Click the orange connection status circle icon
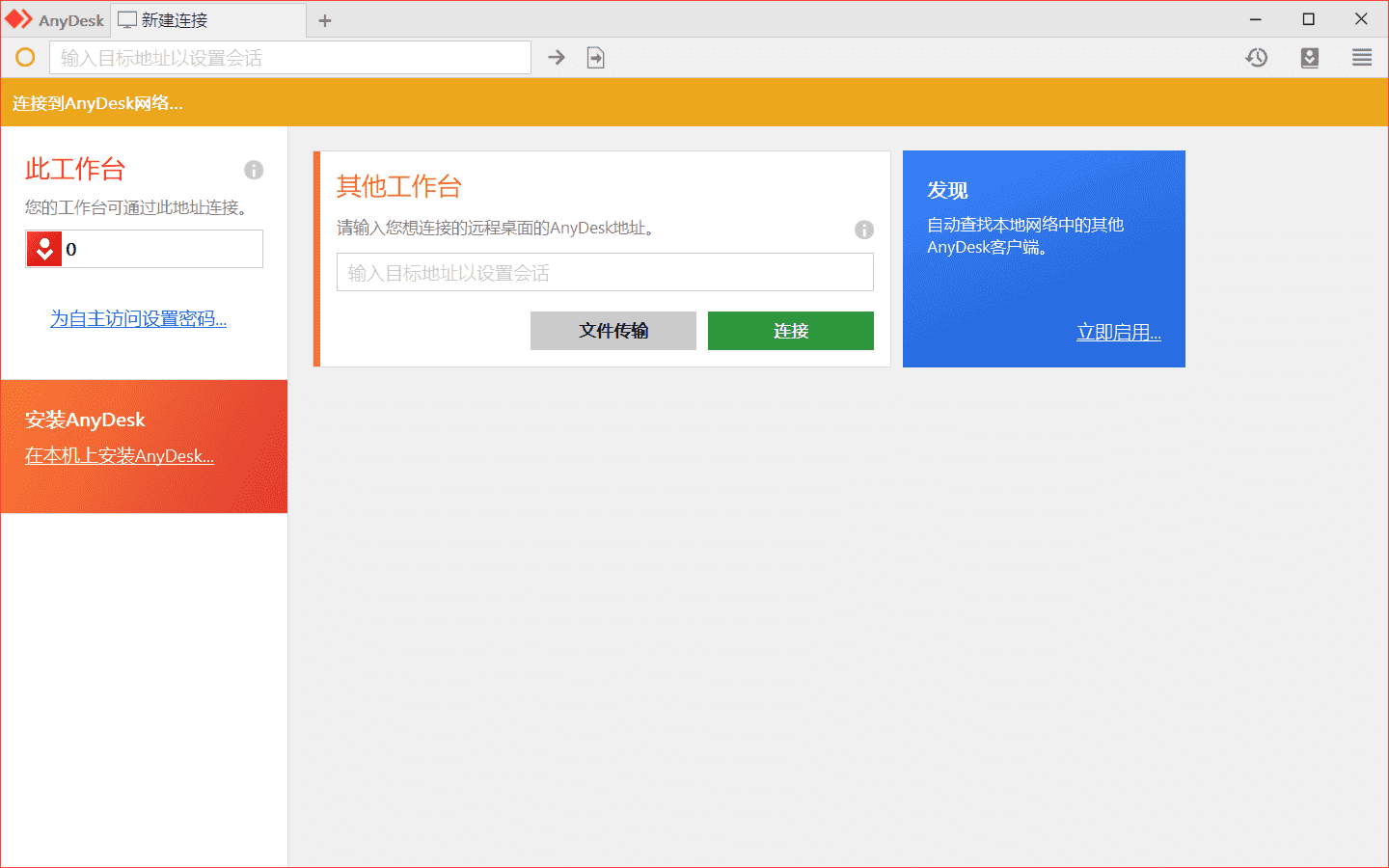Screen dimensions: 1389x868 25,58
